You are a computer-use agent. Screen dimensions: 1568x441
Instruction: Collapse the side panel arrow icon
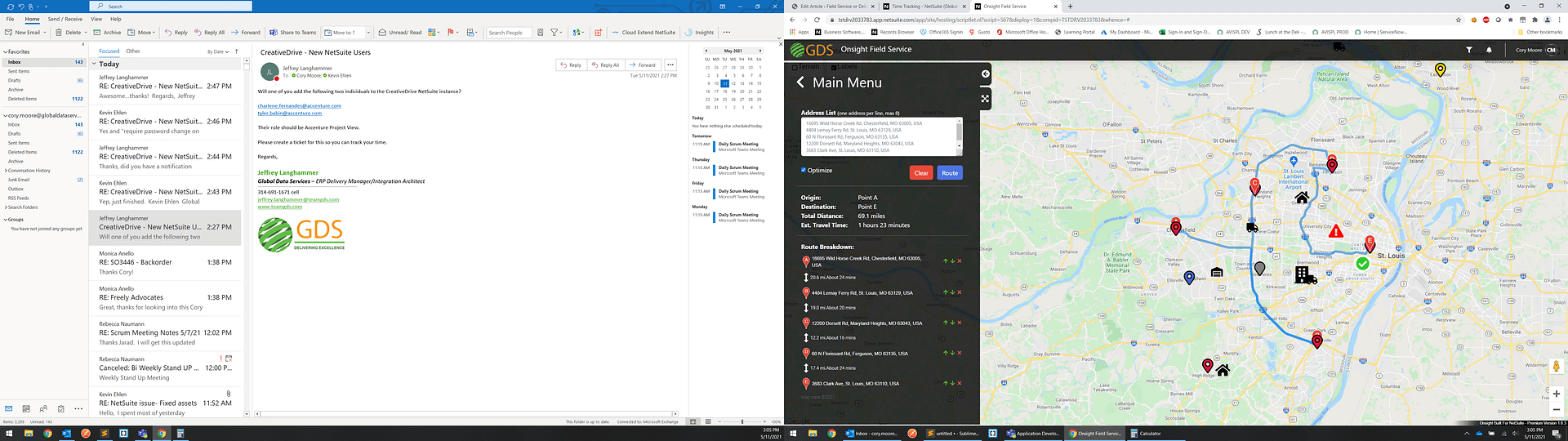[x=985, y=73]
